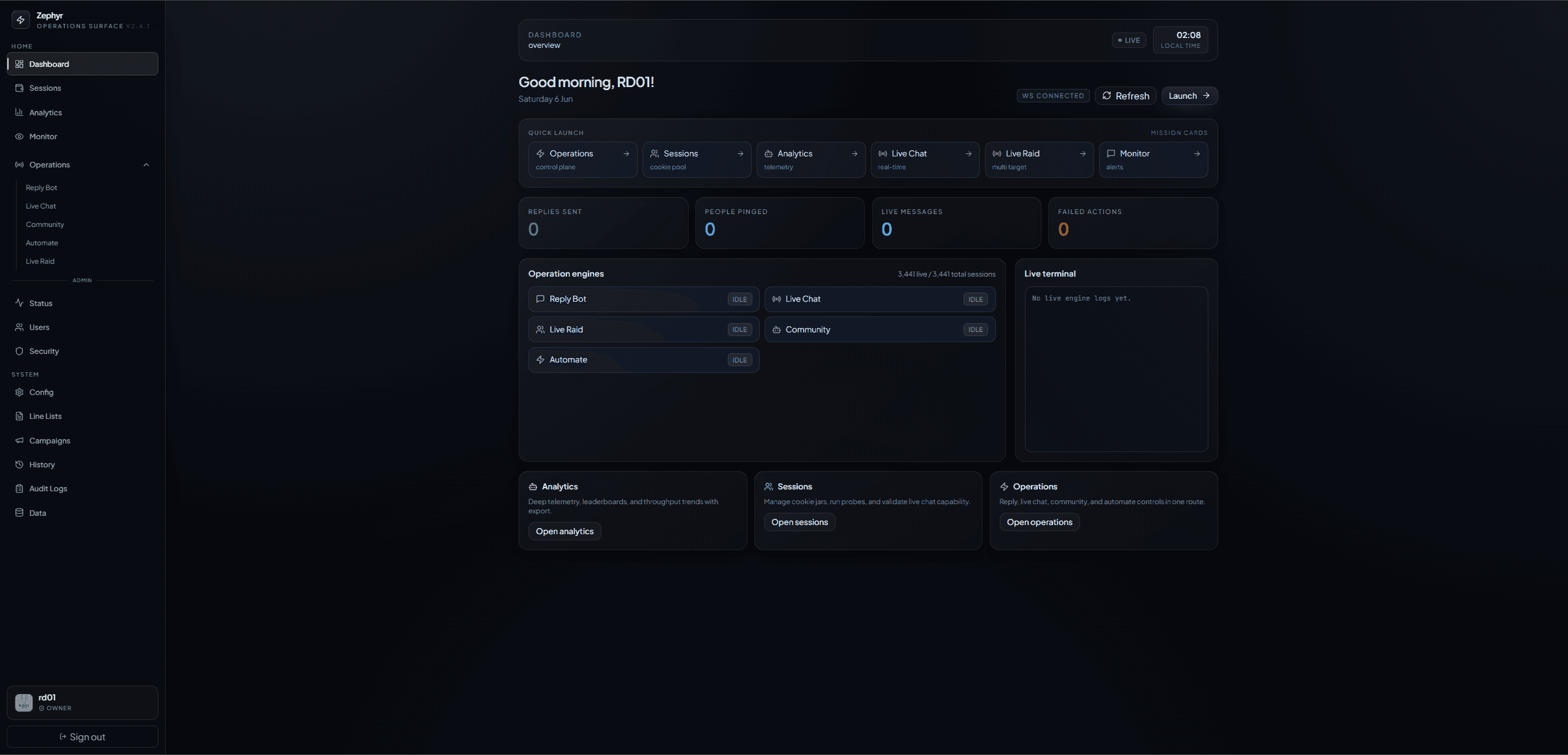Click the WS CONNECTED badge
The width and height of the screenshot is (1568, 755).
(x=1053, y=96)
